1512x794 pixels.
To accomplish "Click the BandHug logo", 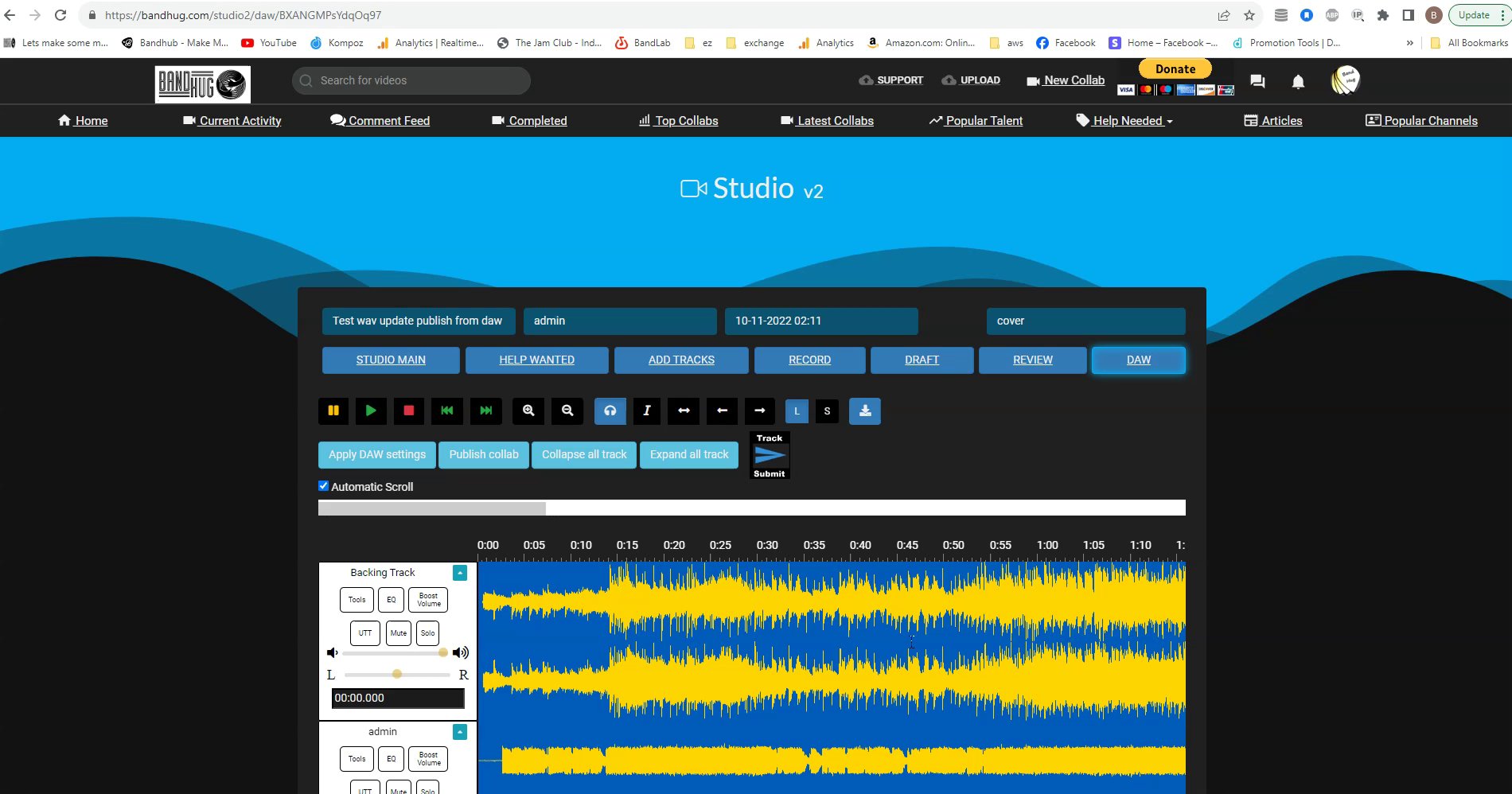I will pos(203,84).
